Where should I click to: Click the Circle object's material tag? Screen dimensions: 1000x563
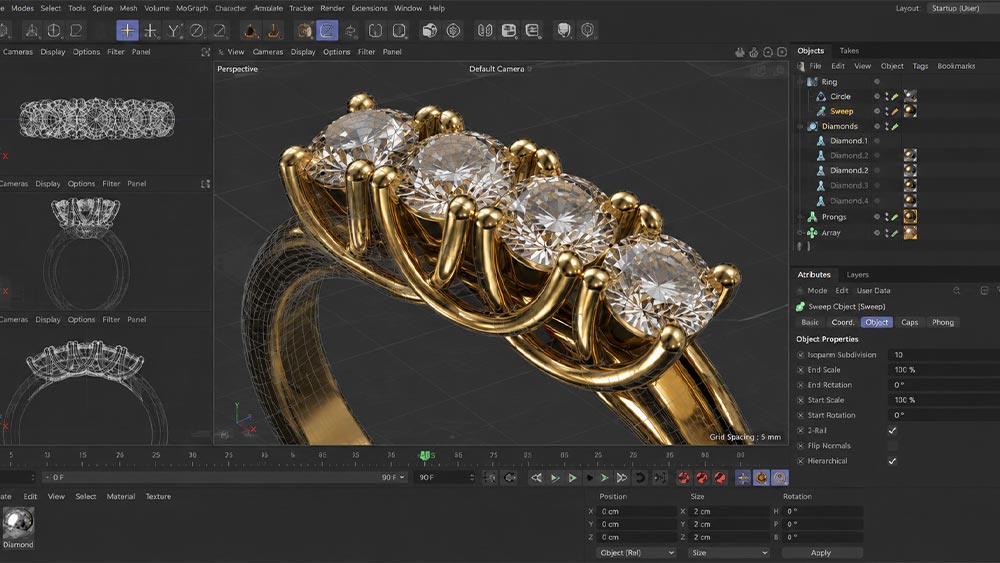point(910,96)
